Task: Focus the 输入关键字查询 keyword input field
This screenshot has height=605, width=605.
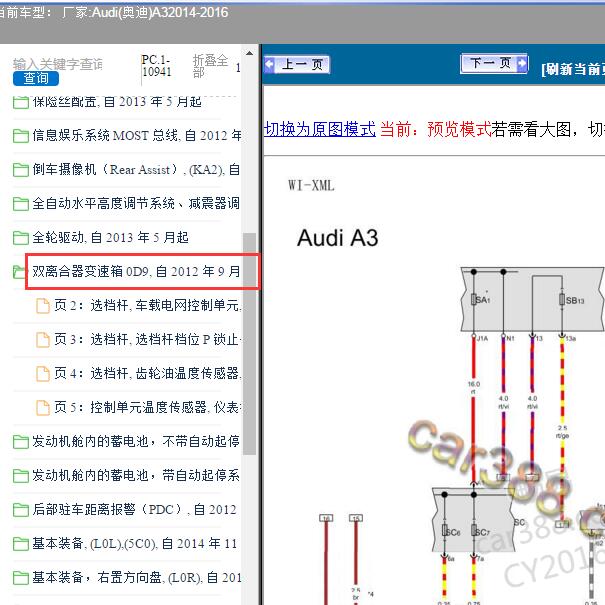Action: (x=58, y=64)
